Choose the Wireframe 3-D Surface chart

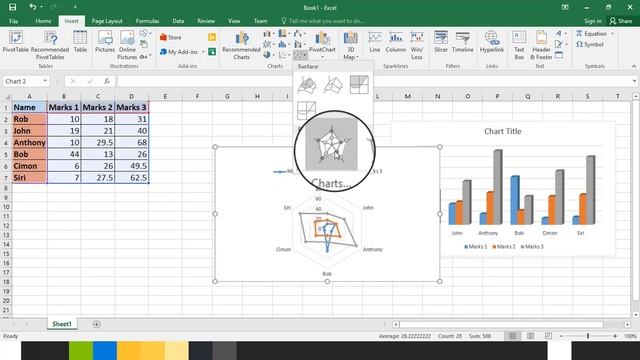[x=333, y=85]
